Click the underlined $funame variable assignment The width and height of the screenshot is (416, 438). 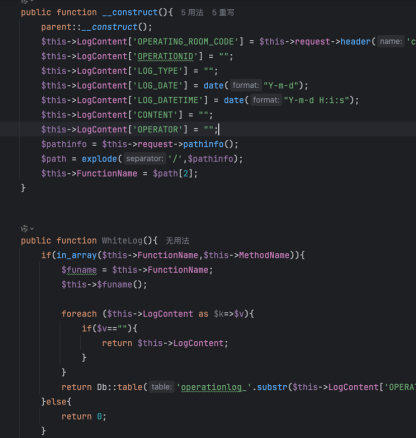79,270
